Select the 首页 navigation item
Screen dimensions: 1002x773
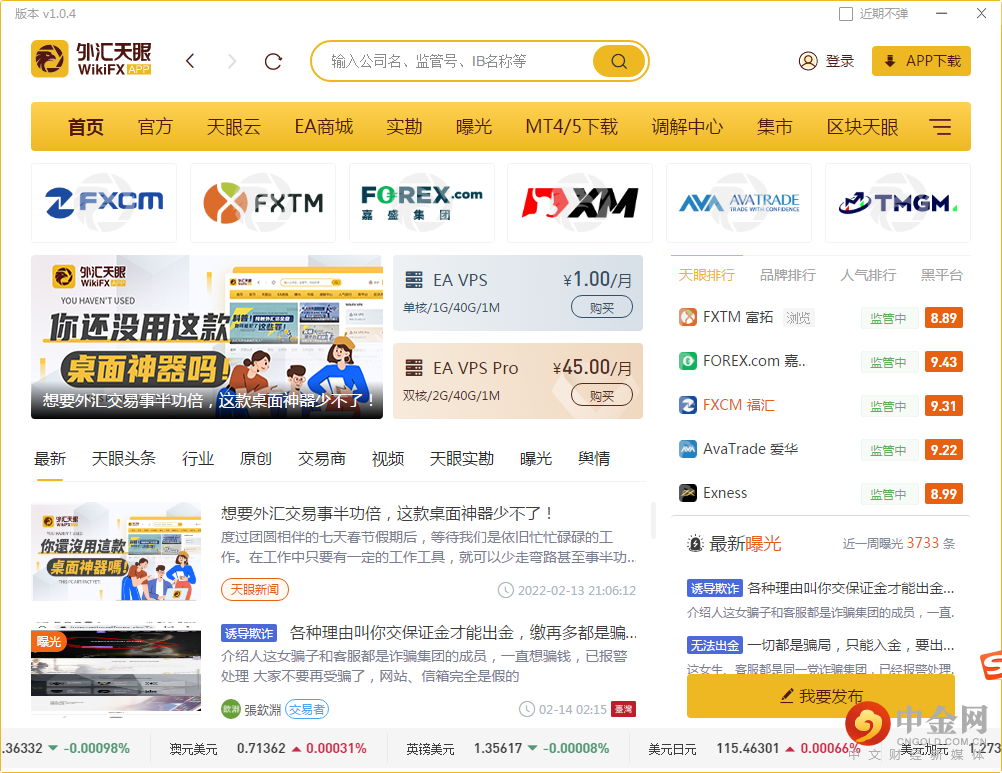[86, 127]
